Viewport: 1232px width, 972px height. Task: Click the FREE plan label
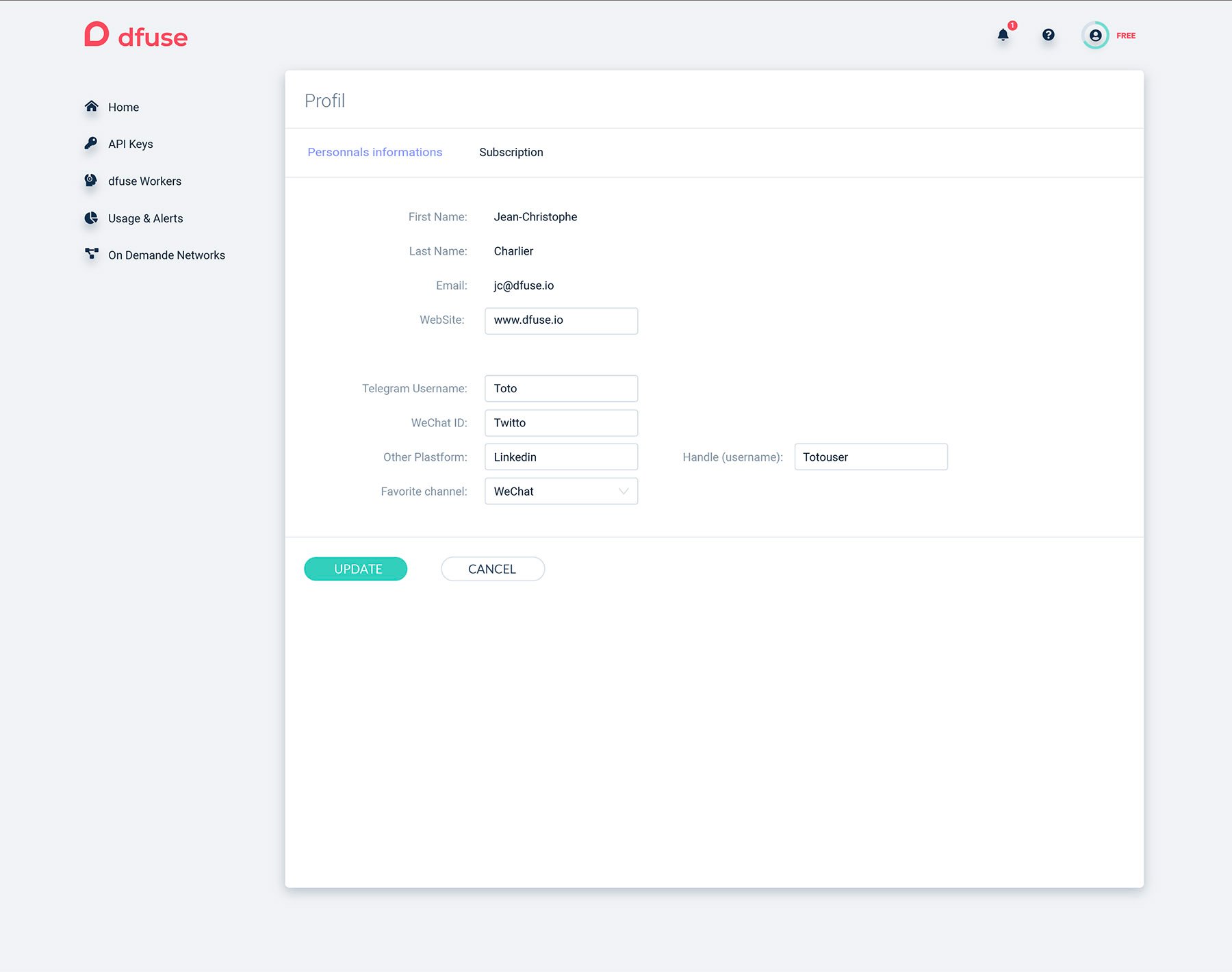point(1126,36)
